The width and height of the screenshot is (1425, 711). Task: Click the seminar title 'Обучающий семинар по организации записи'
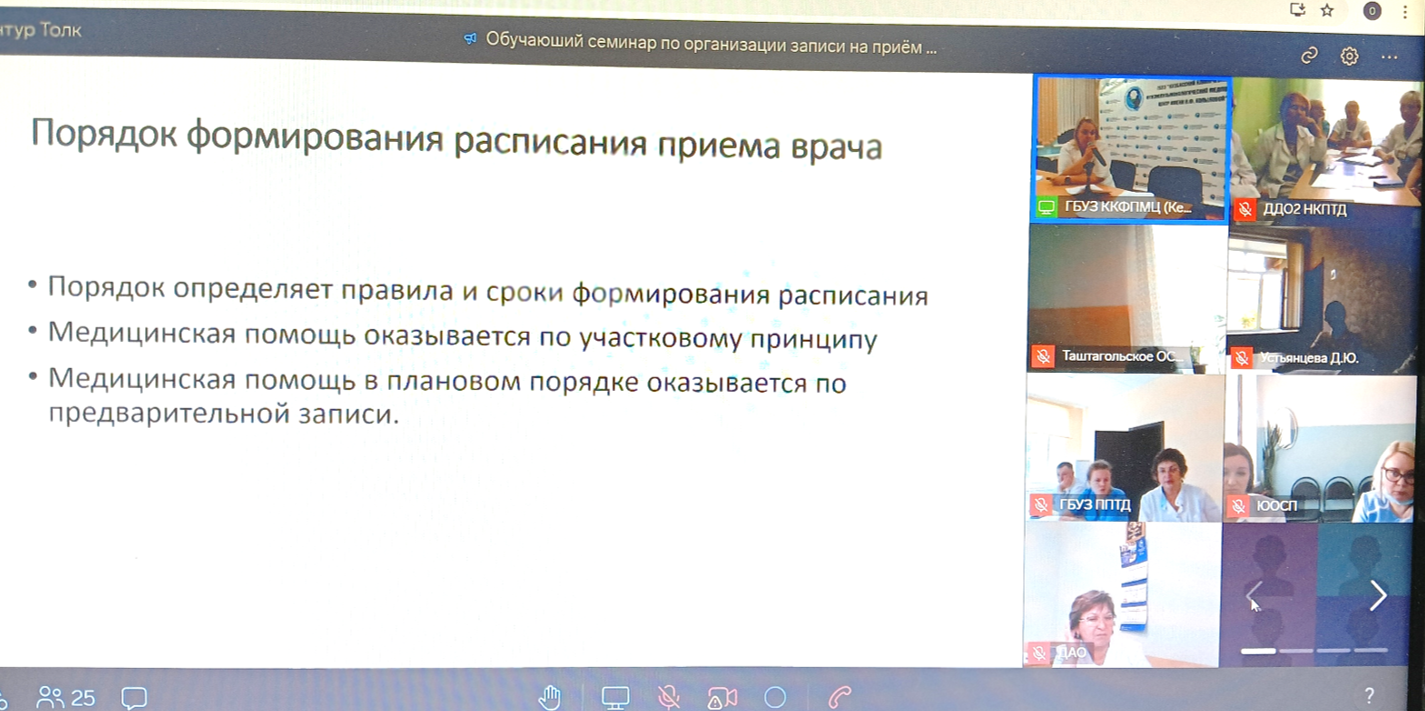click(x=711, y=43)
